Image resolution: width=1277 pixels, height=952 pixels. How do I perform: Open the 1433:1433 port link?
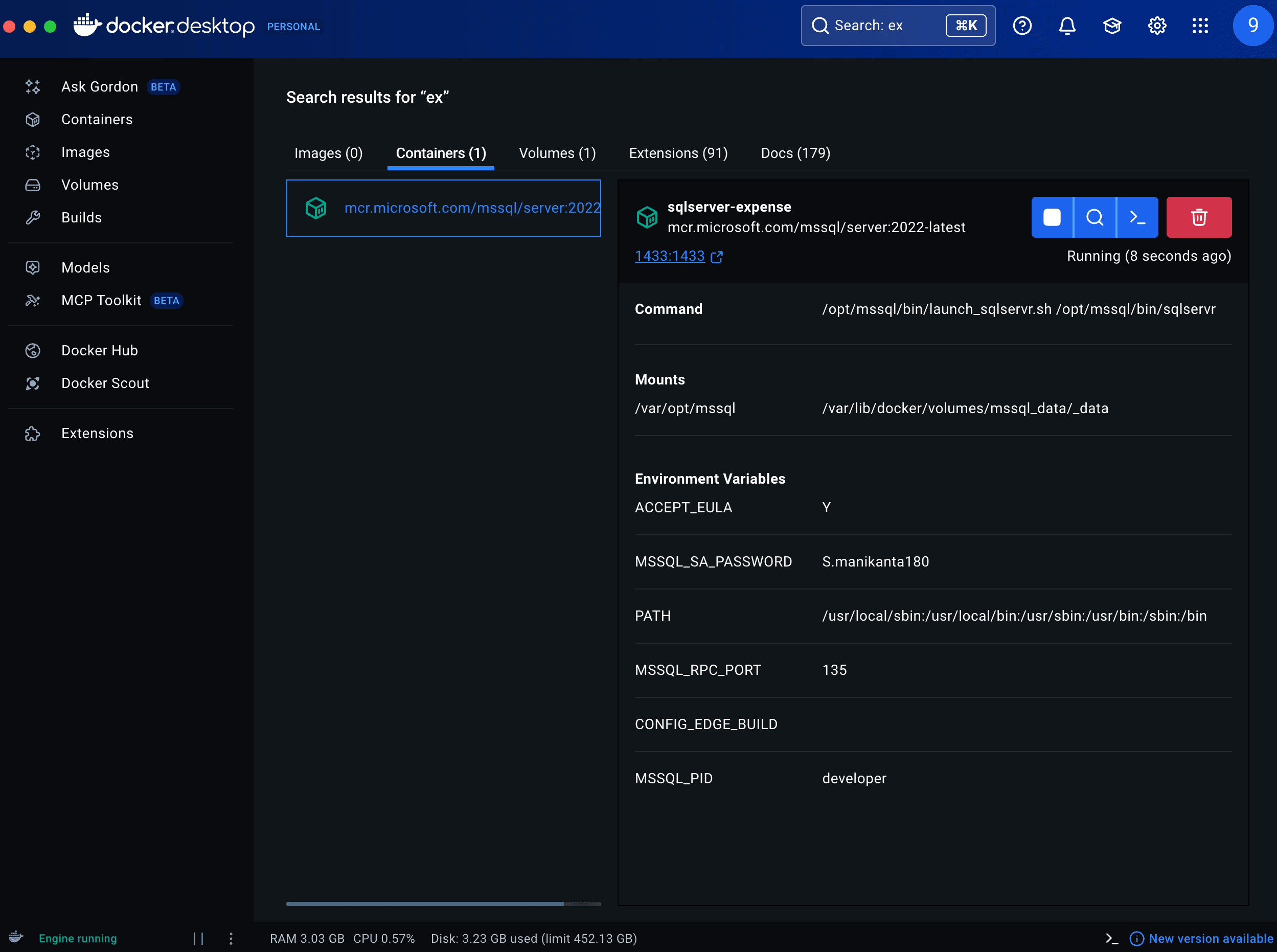[x=678, y=256]
